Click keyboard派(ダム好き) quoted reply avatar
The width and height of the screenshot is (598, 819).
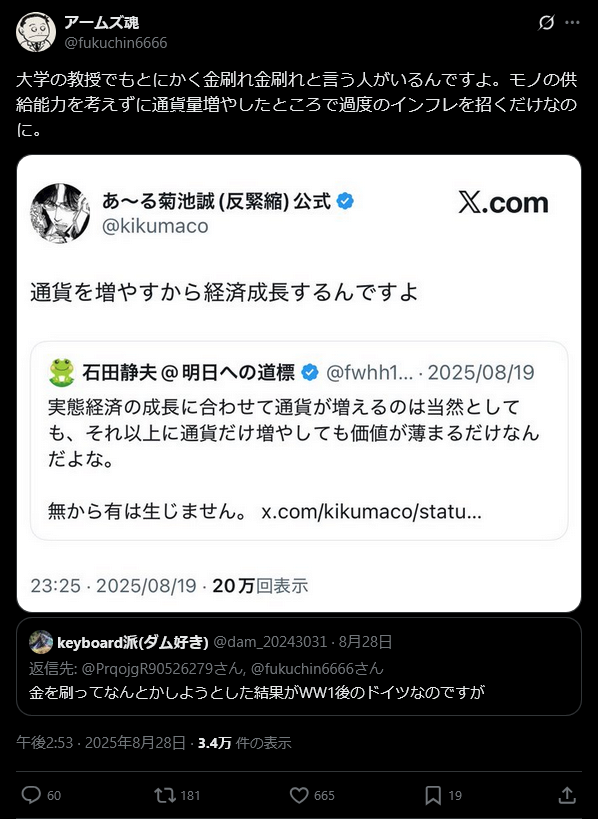[41, 642]
